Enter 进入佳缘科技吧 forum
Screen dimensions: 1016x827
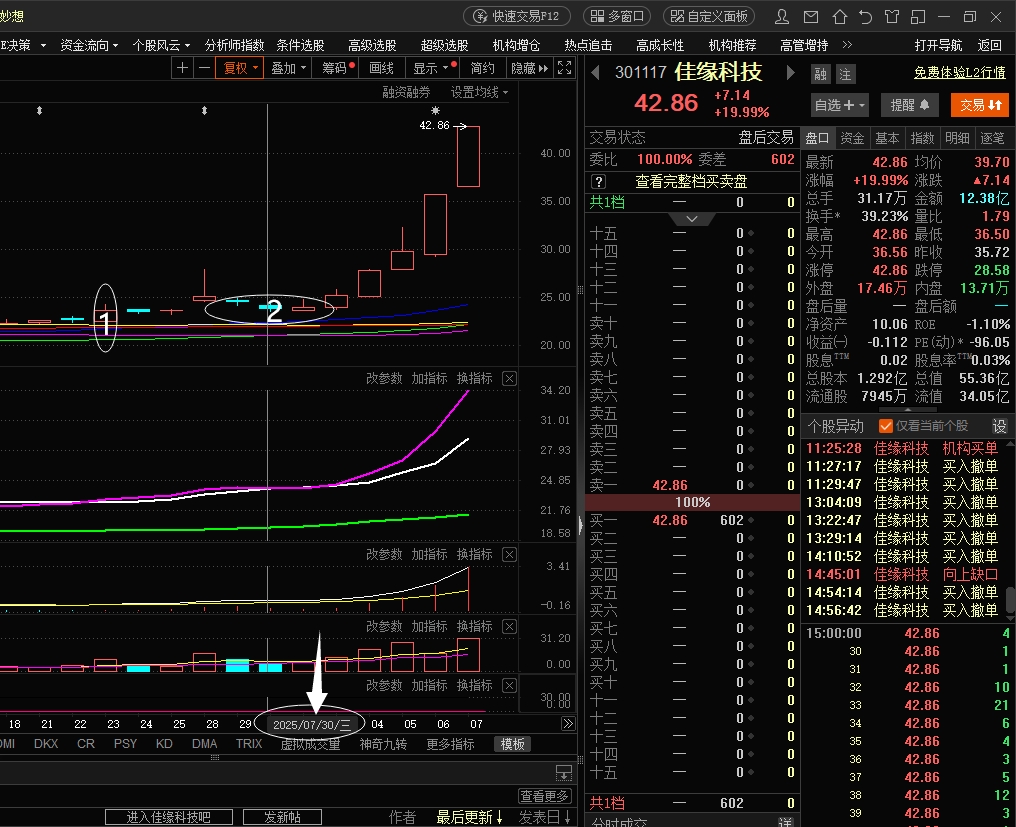click(168, 817)
